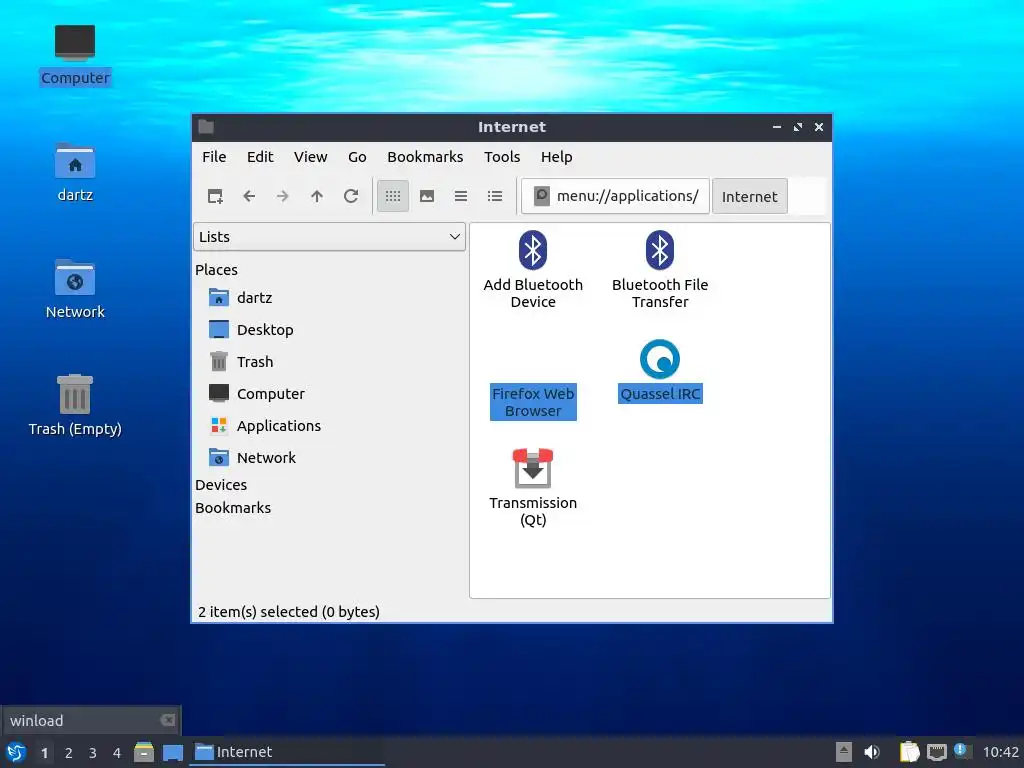The image size is (1024, 768).
Task: Switch to workspace 3
Action: (93, 753)
